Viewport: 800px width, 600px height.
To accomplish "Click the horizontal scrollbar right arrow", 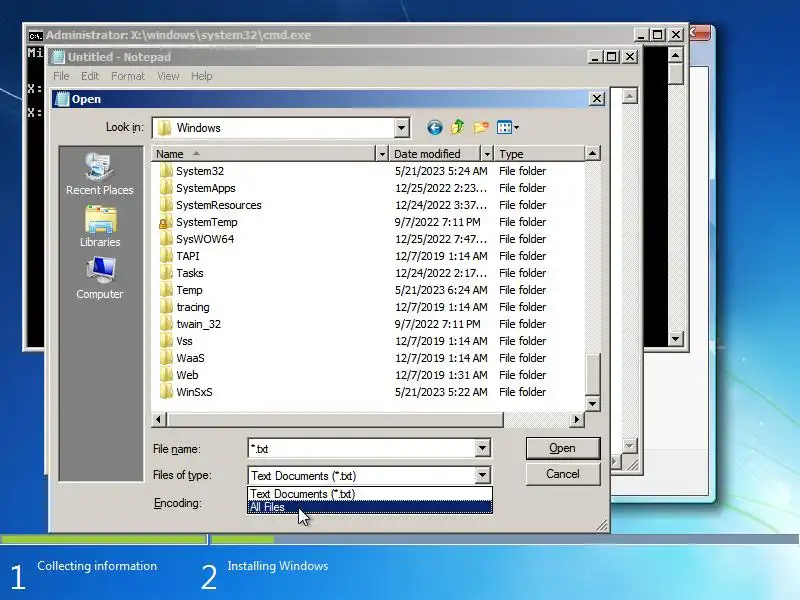I will pyautogui.click(x=577, y=419).
